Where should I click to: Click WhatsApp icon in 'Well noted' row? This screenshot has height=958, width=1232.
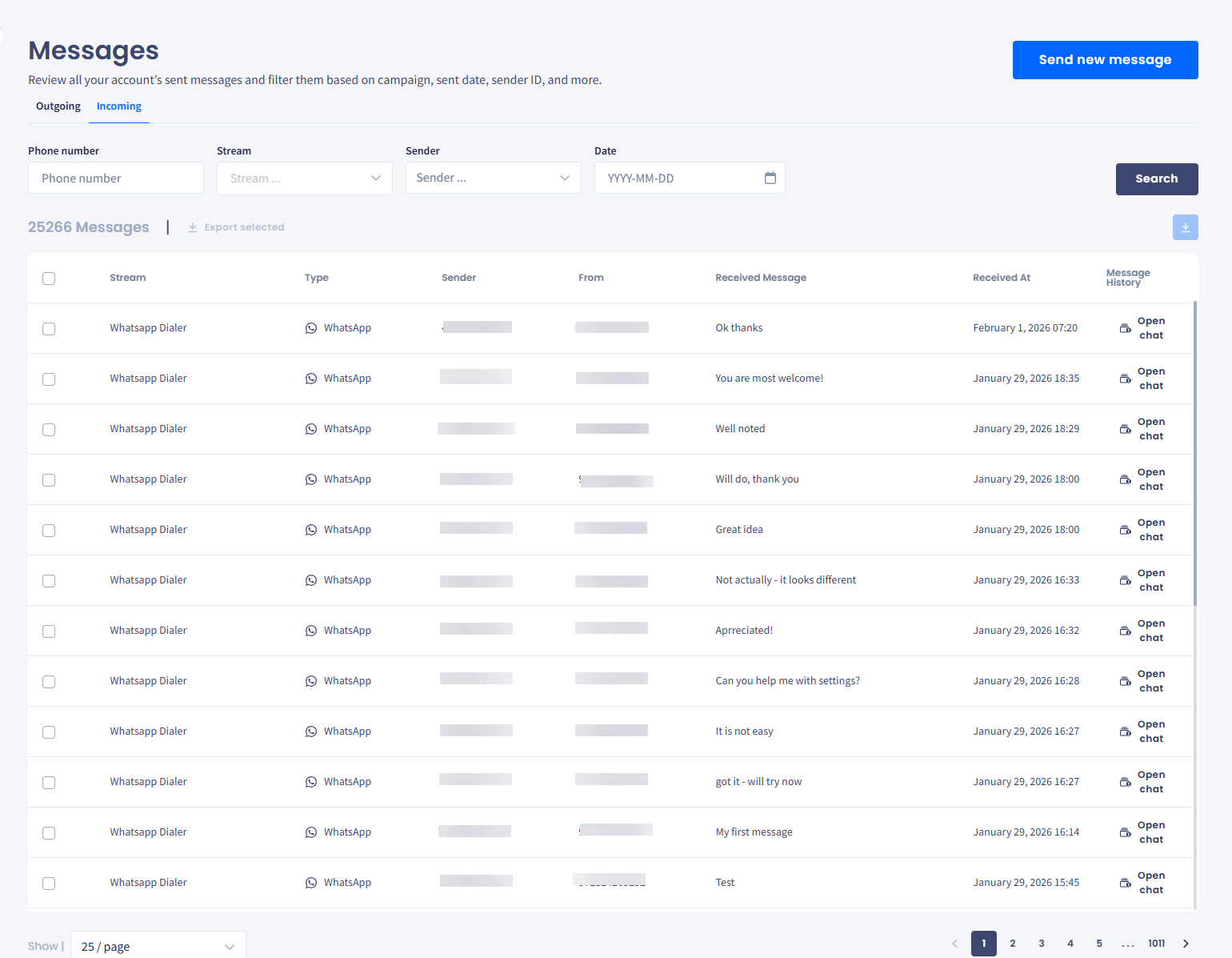311,429
